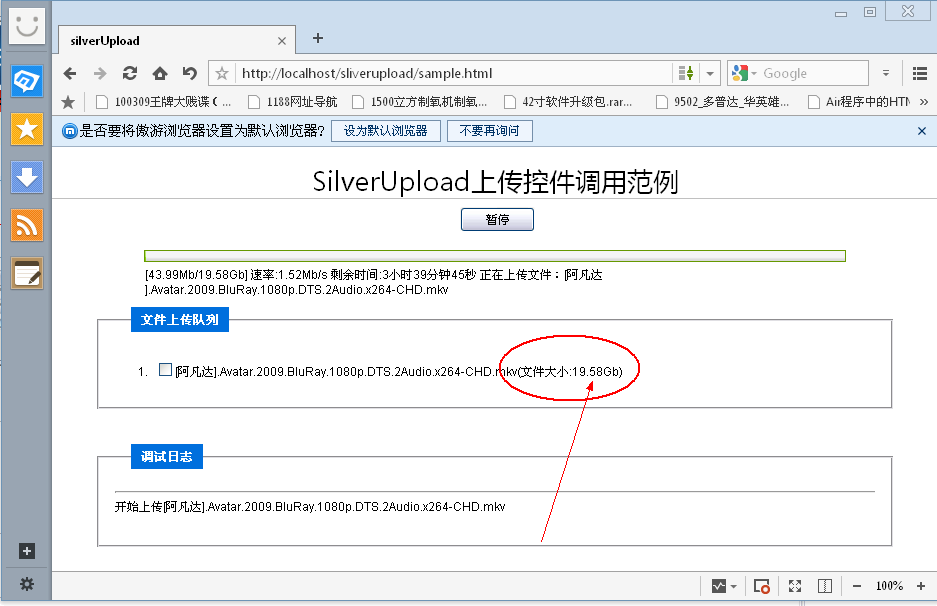Close the silverUpload tab
This screenshot has height=606, width=937.
coord(282,41)
